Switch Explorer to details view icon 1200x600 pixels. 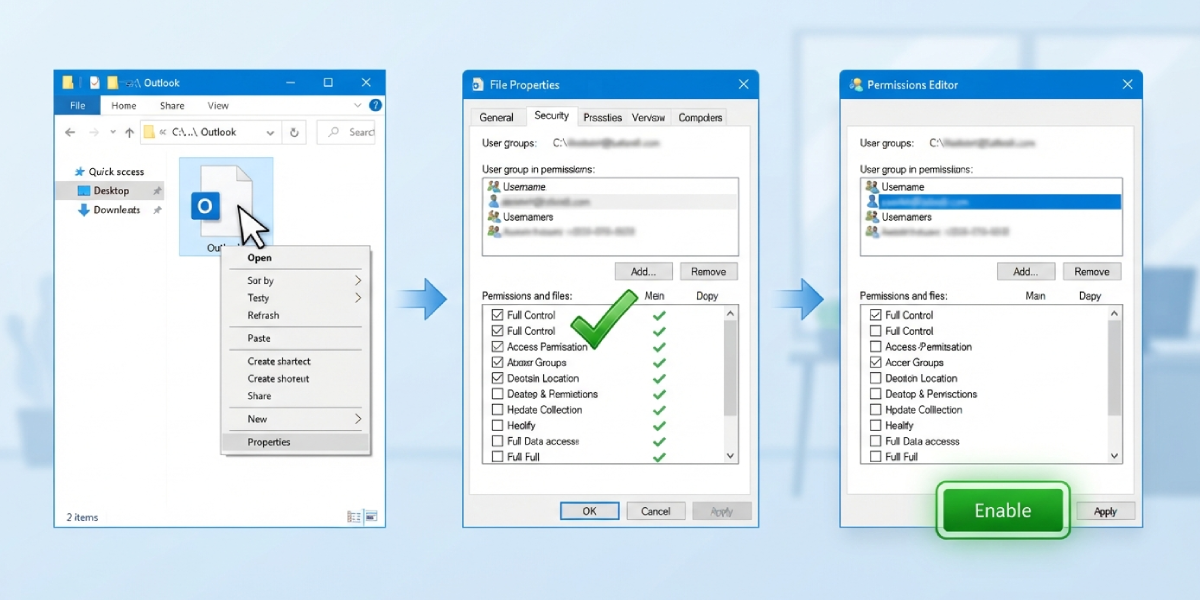(354, 517)
